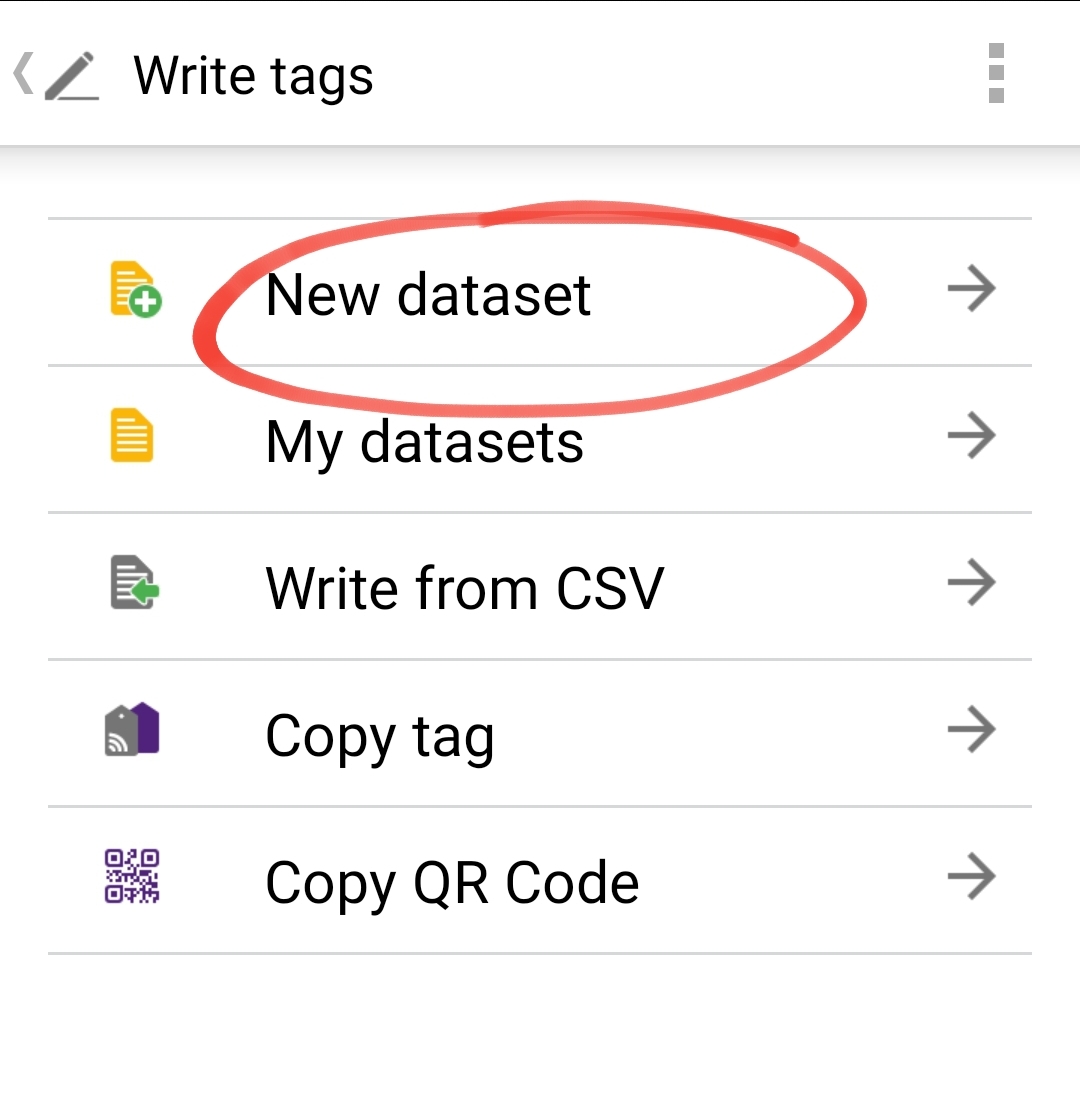
Task: Tap the New dataset document-plus icon
Action: (135, 289)
